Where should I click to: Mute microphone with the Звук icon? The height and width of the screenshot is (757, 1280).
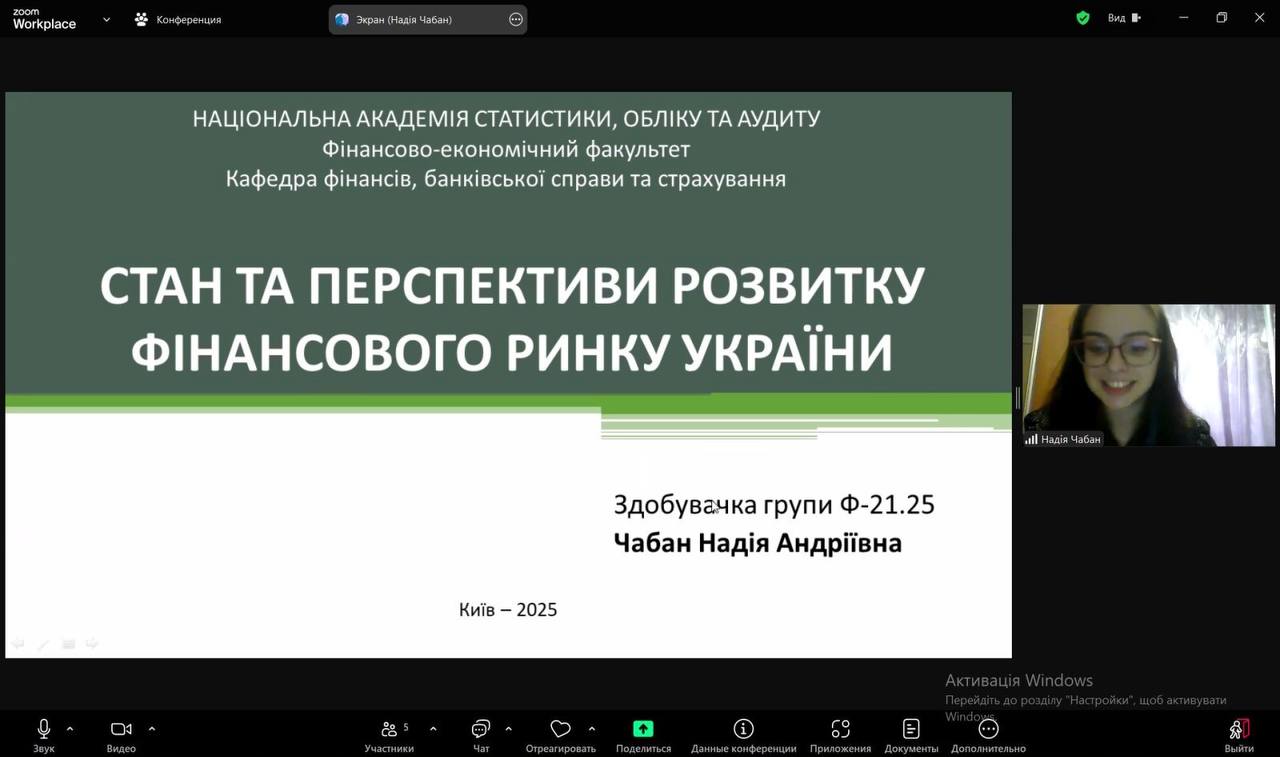[x=43, y=729]
